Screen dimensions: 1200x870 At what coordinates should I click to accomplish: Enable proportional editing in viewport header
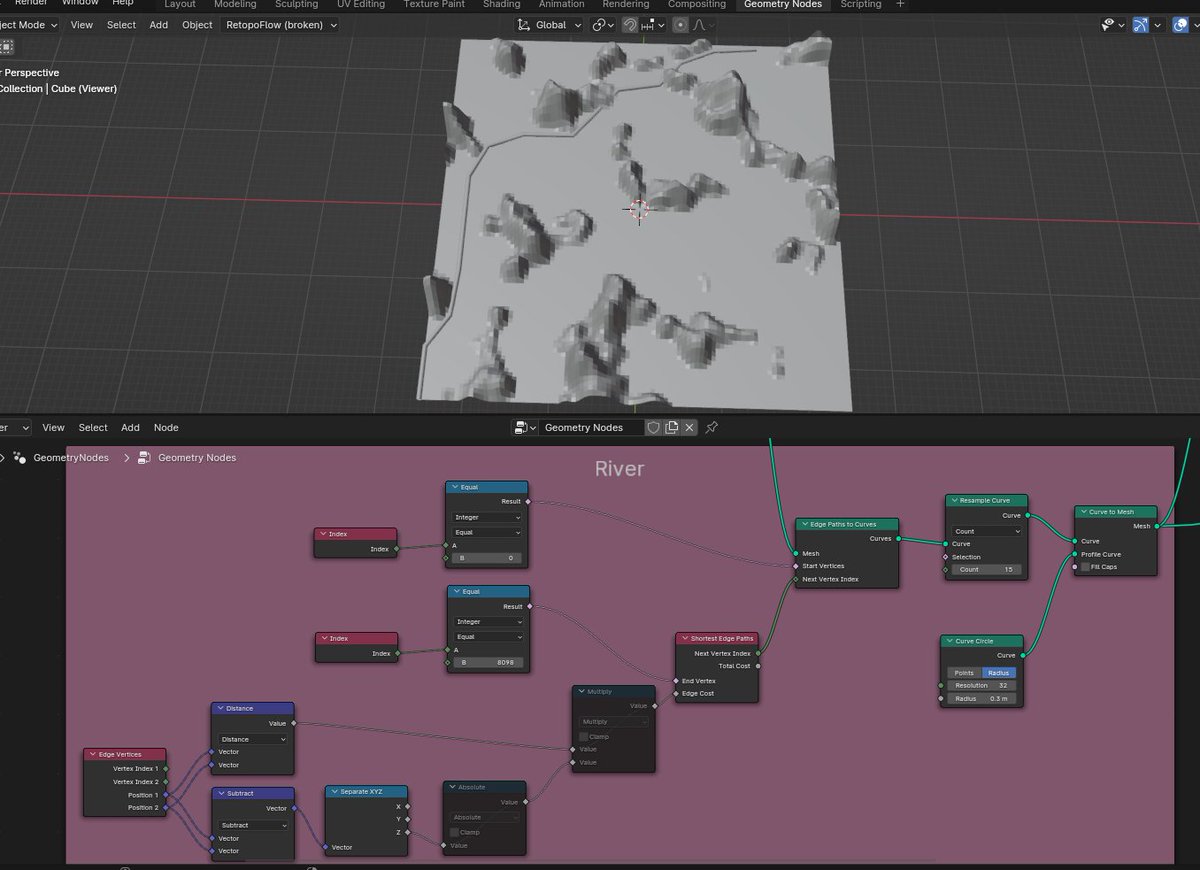pyautogui.click(x=681, y=25)
